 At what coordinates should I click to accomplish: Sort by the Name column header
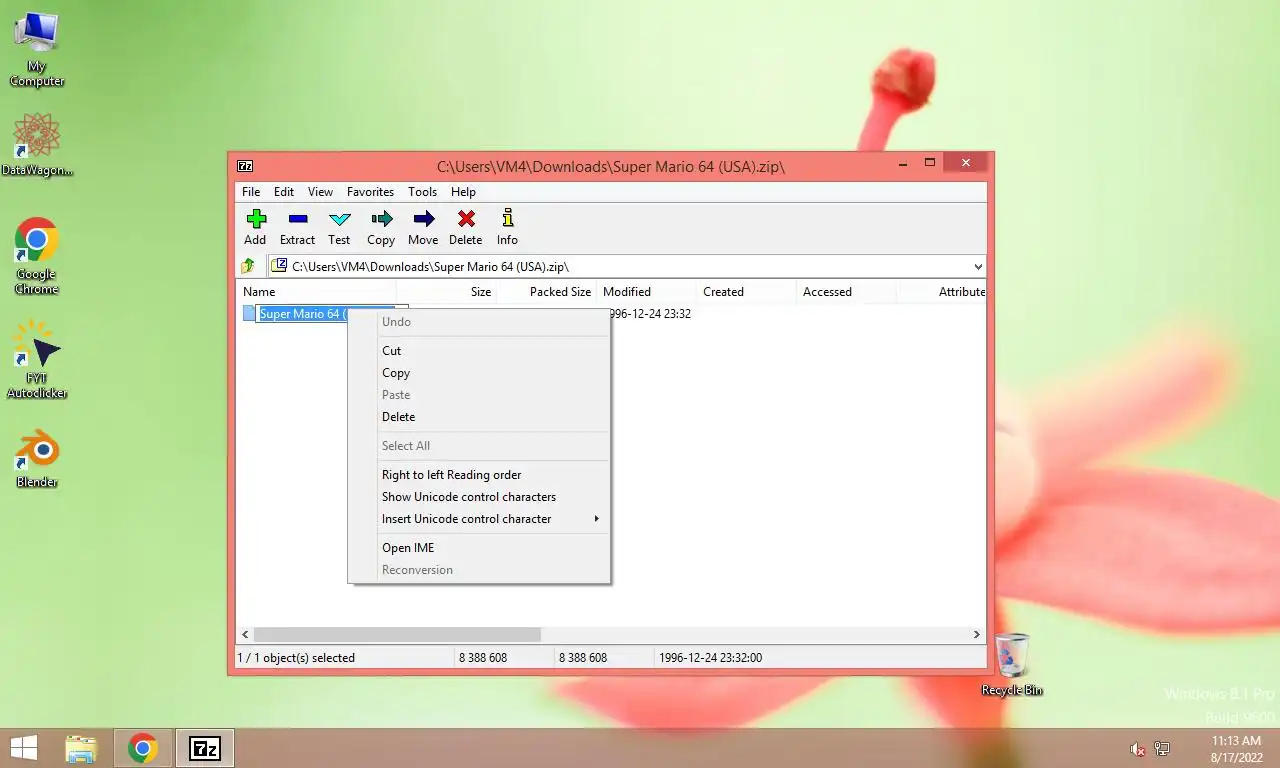[x=318, y=292]
